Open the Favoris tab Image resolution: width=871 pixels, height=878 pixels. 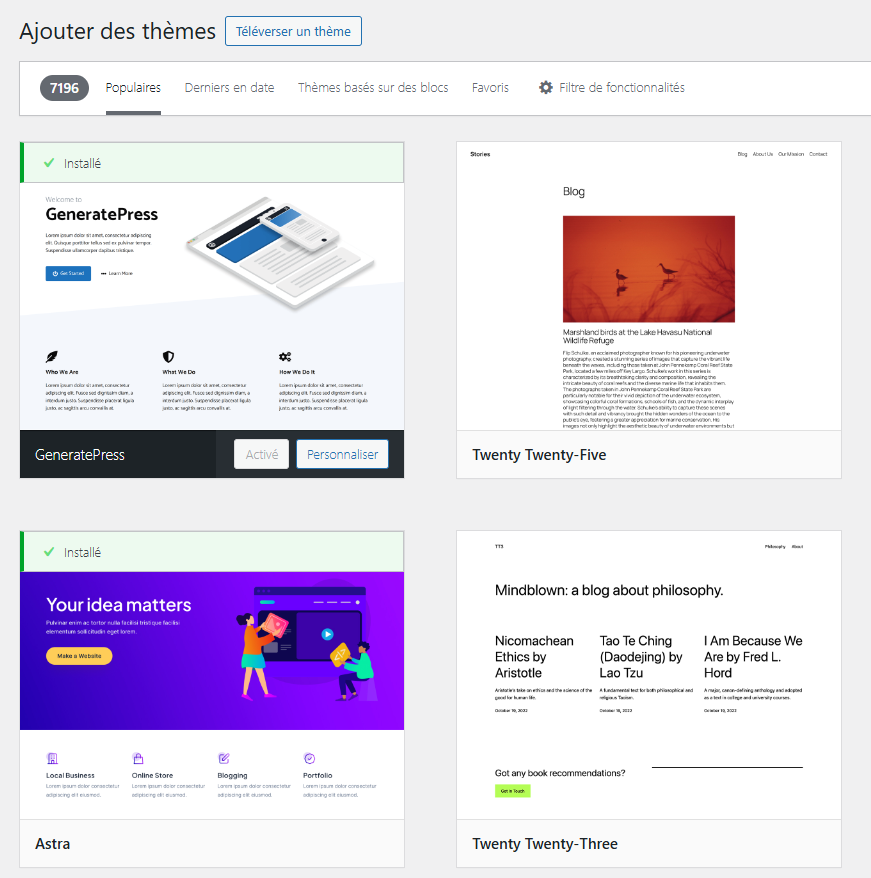click(x=490, y=88)
